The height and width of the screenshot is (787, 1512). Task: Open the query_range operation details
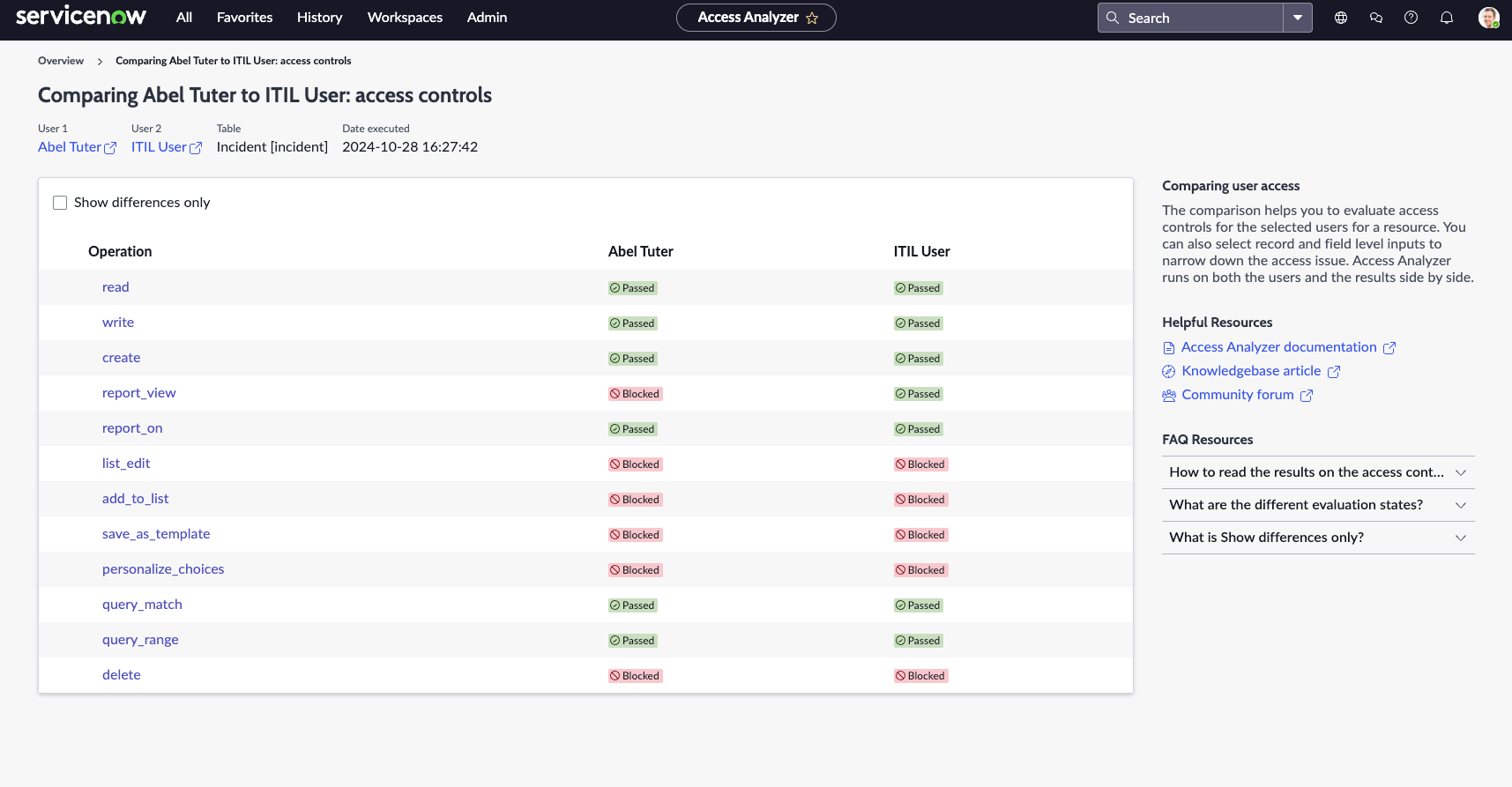pos(140,640)
